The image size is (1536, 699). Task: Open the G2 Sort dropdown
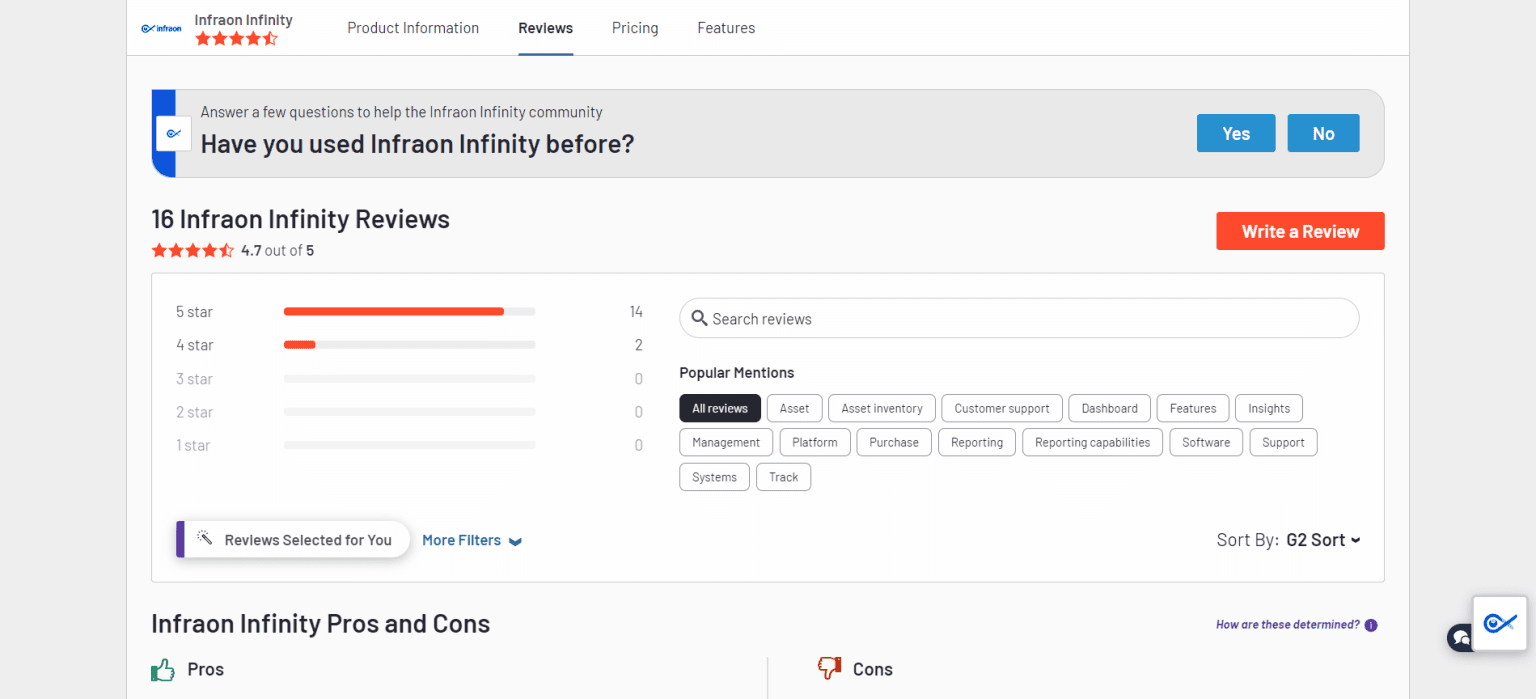pyautogui.click(x=1322, y=539)
